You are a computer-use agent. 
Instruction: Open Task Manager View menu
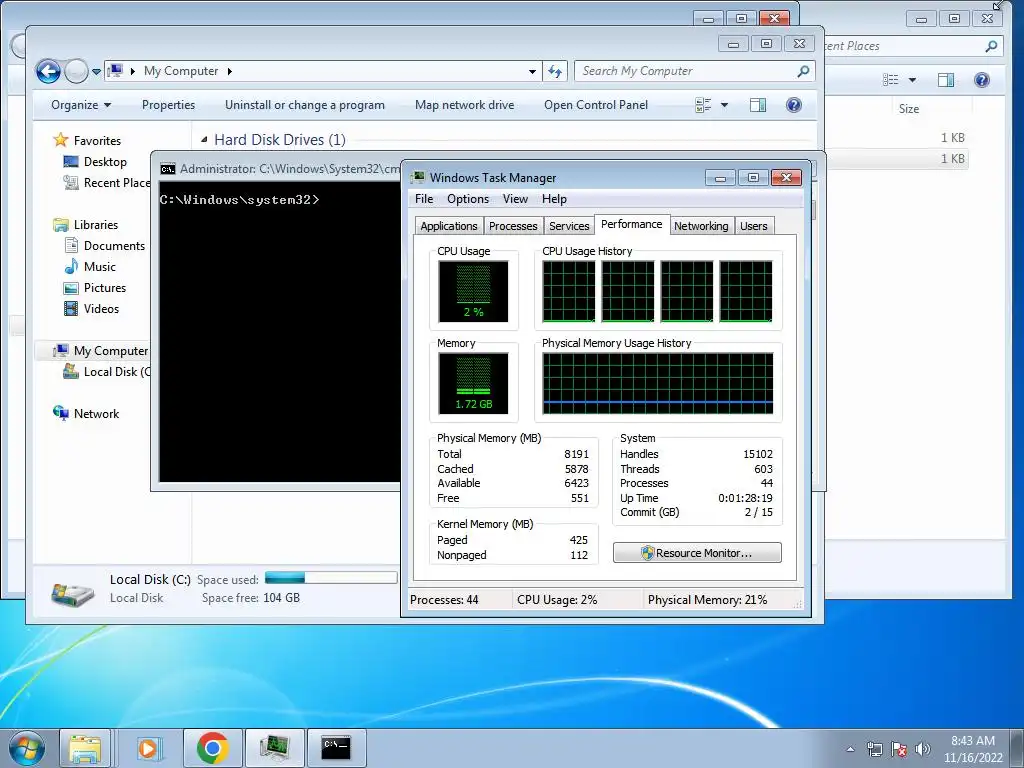pyautogui.click(x=515, y=199)
